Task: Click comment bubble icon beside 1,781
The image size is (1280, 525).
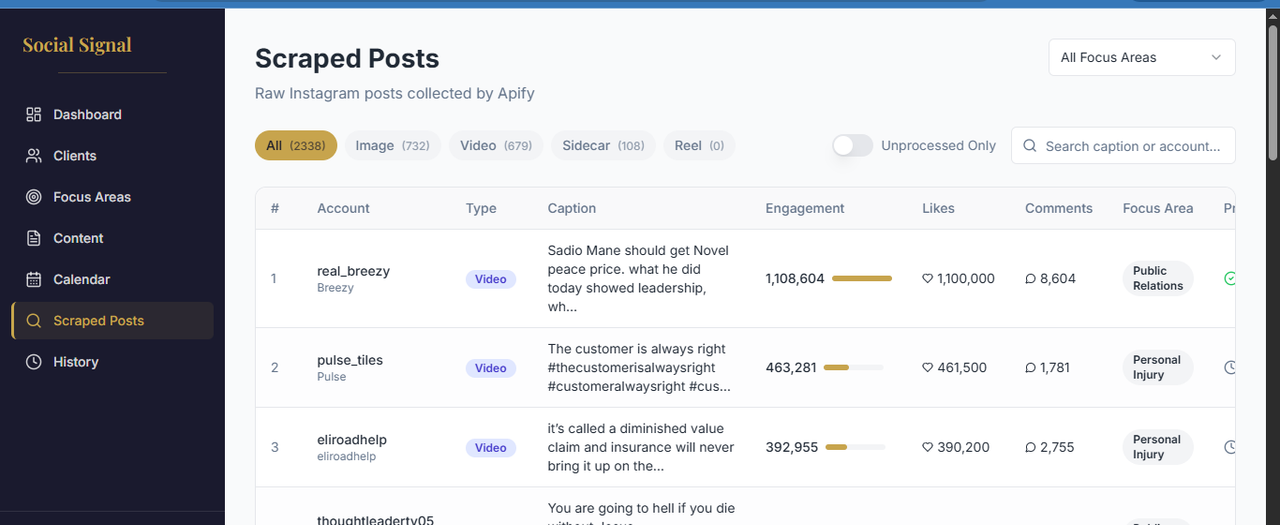Action: [x=1031, y=368]
